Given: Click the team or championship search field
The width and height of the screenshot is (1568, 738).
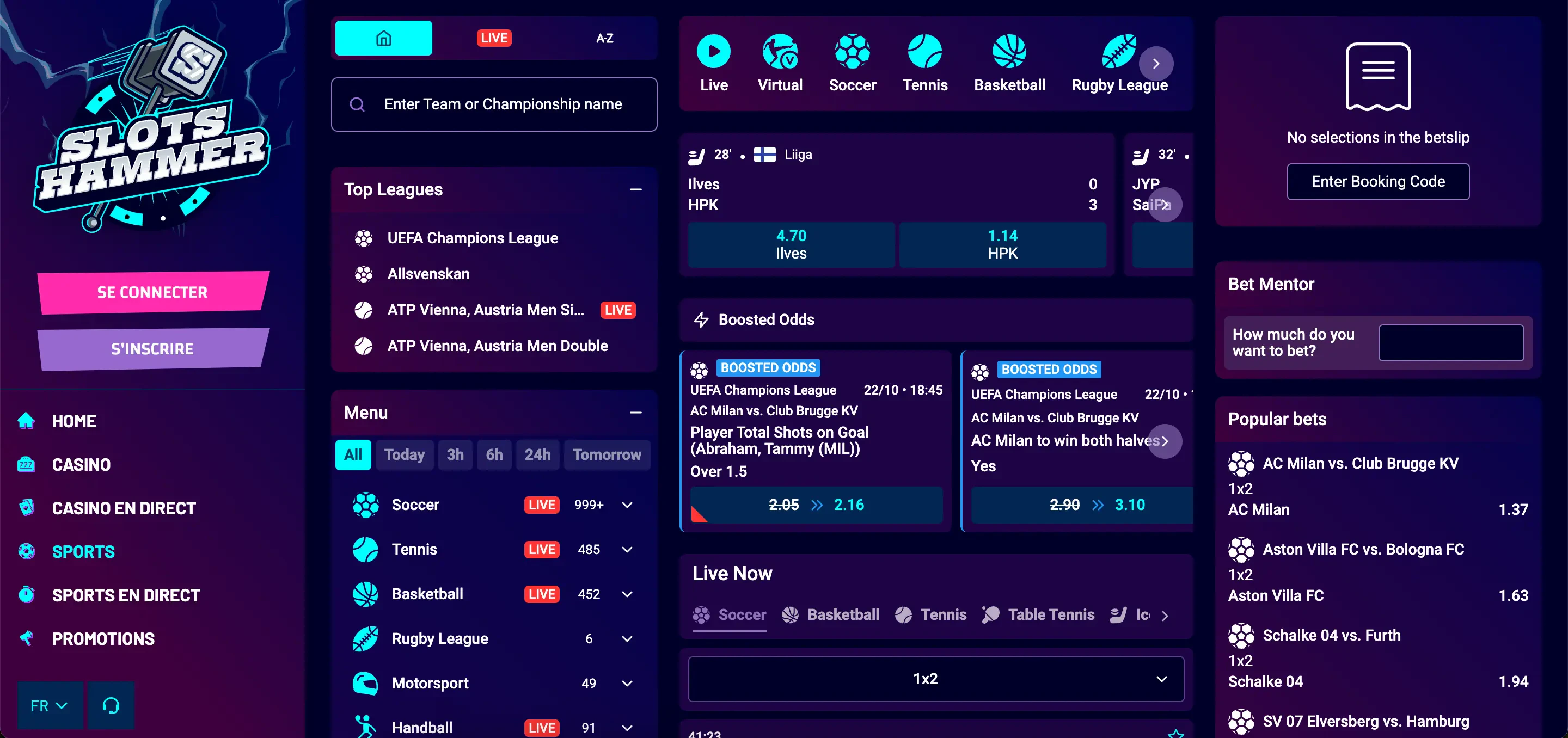Looking at the screenshot, I should (x=494, y=104).
